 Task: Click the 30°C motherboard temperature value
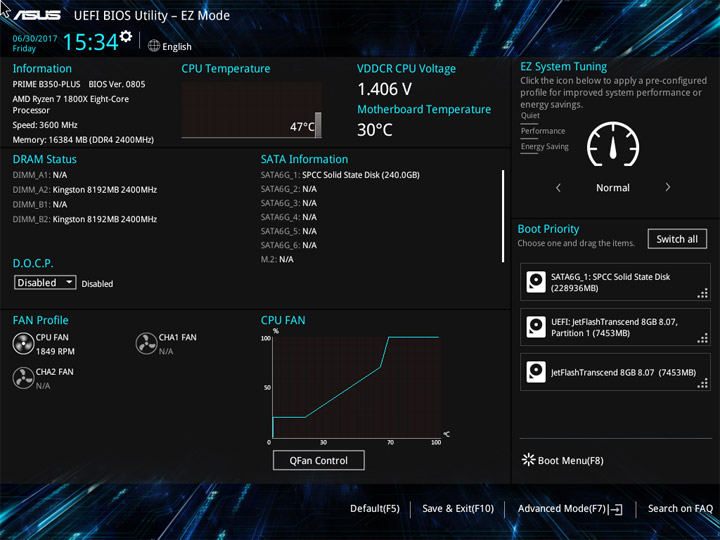tap(375, 130)
